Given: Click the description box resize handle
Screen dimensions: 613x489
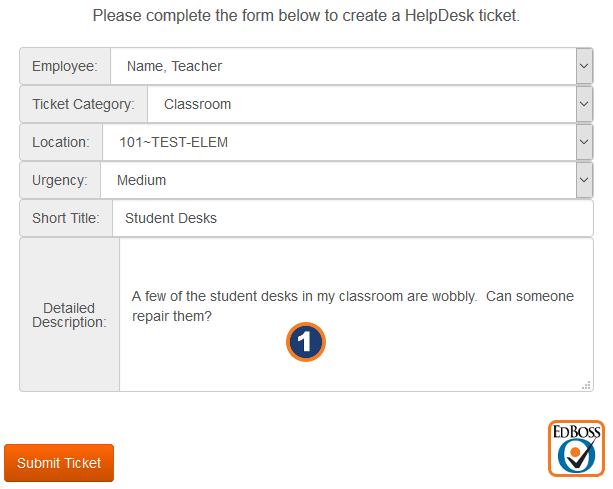Looking at the screenshot, I should [587, 384].
